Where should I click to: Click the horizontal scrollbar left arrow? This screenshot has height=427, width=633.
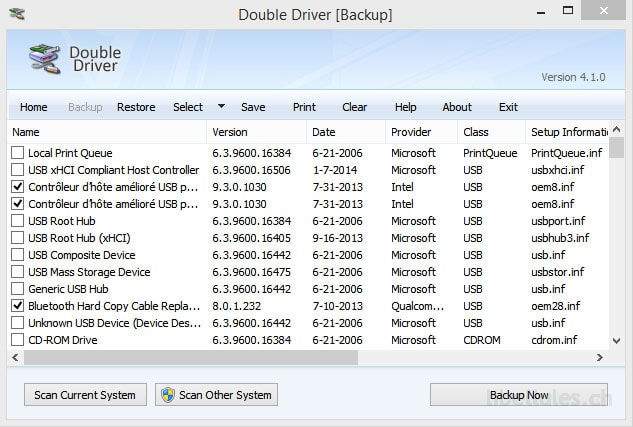click(15, 357)
